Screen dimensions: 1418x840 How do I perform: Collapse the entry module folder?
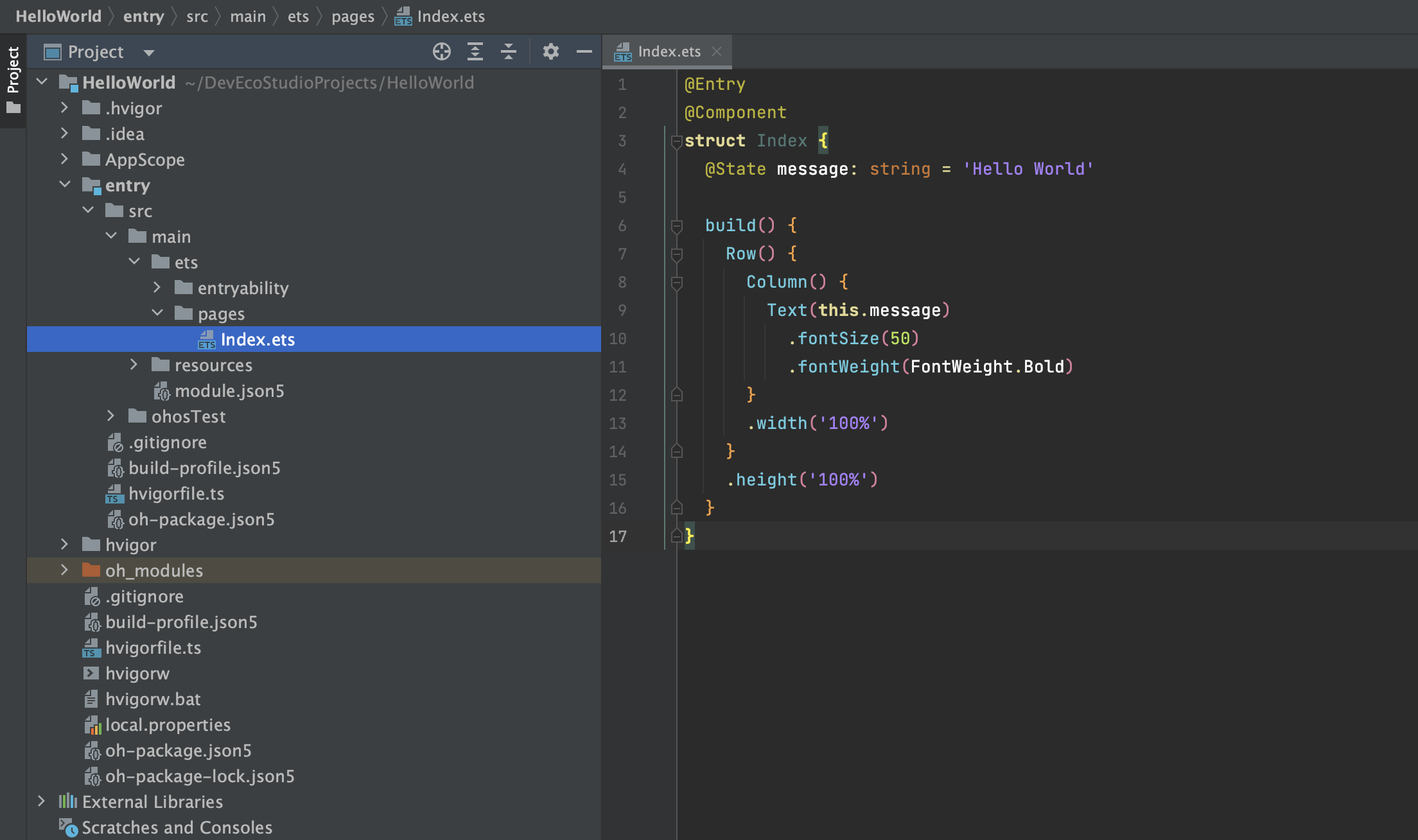tap(65, 184)
